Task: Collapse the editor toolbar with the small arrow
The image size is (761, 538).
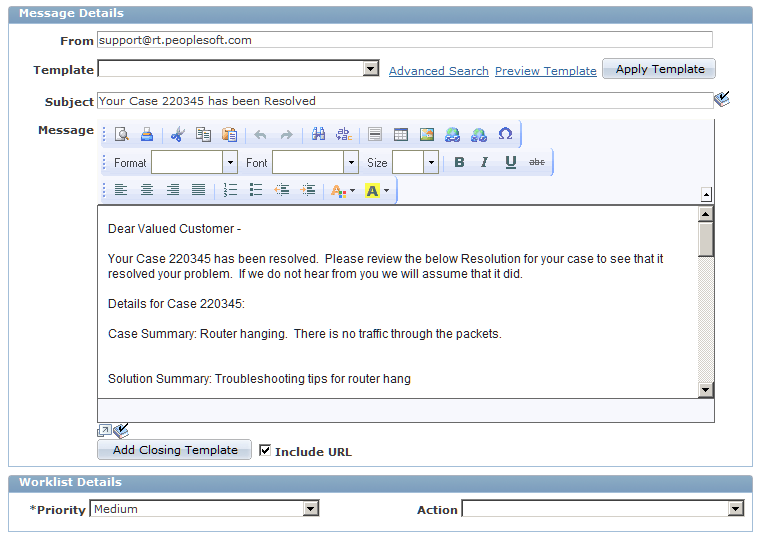Action: coord(707,195)
